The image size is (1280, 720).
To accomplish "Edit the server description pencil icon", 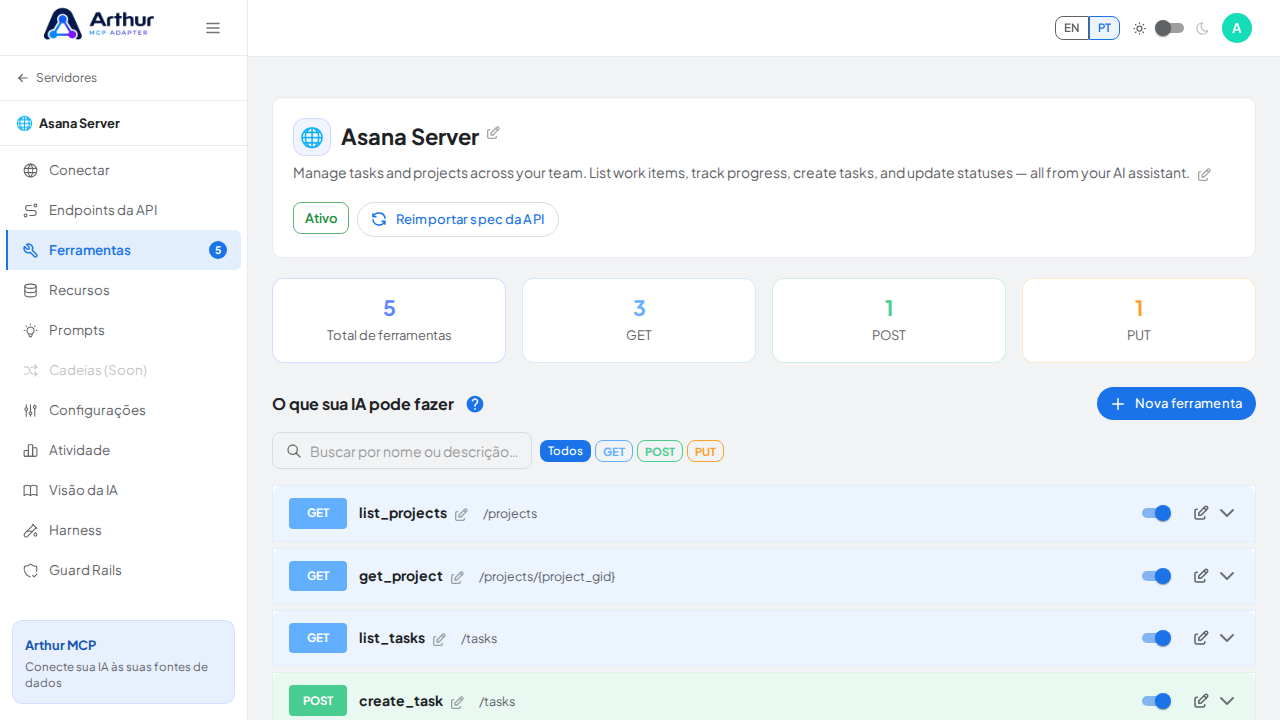I will (1204, 174).
